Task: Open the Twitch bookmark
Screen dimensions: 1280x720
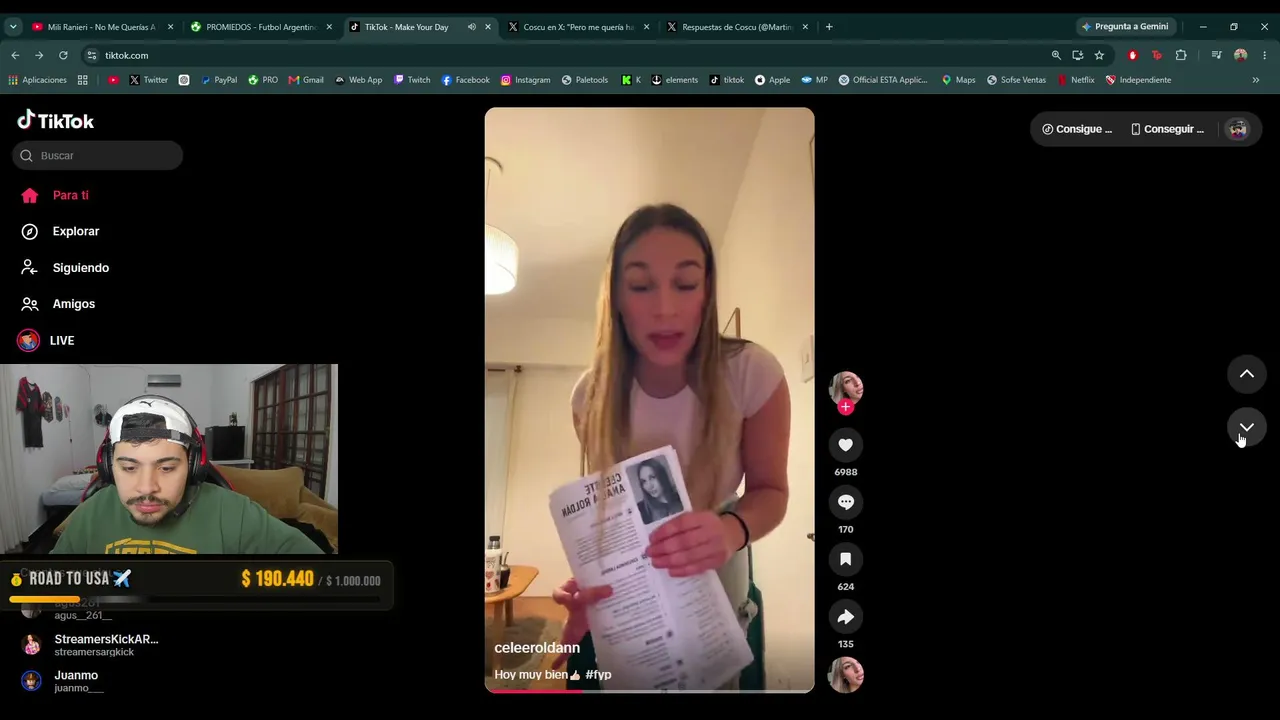Action: [x=412, y=80]
